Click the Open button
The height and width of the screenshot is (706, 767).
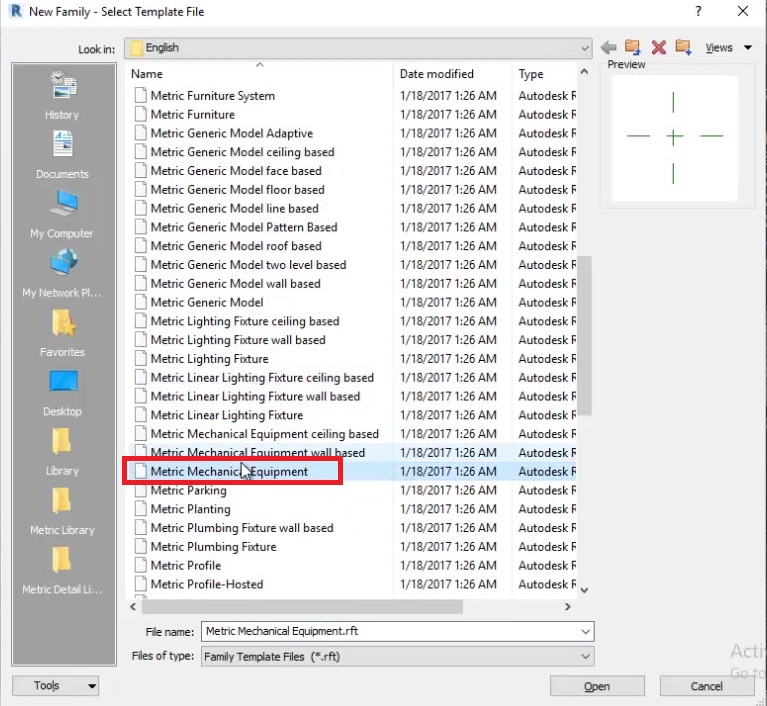tap(597, 686)
